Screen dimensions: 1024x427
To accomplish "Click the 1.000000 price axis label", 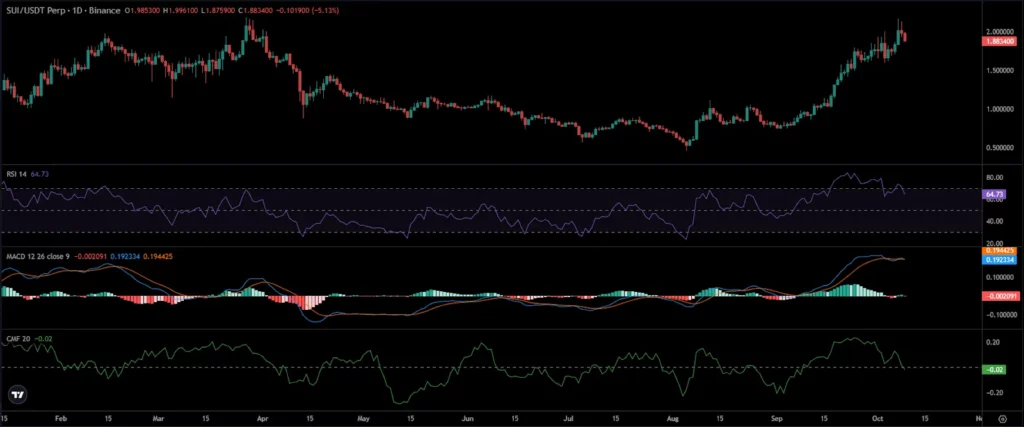I will 1000,109.
